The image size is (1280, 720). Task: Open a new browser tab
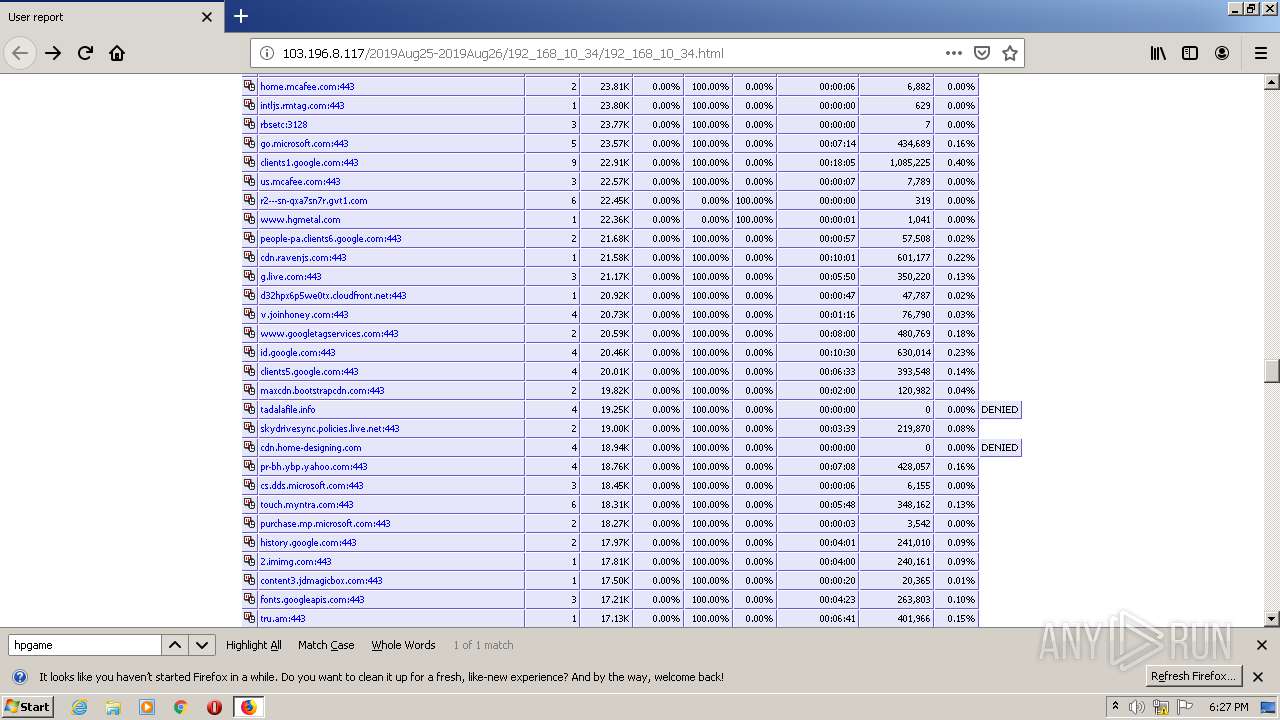[x=241, y=16]
